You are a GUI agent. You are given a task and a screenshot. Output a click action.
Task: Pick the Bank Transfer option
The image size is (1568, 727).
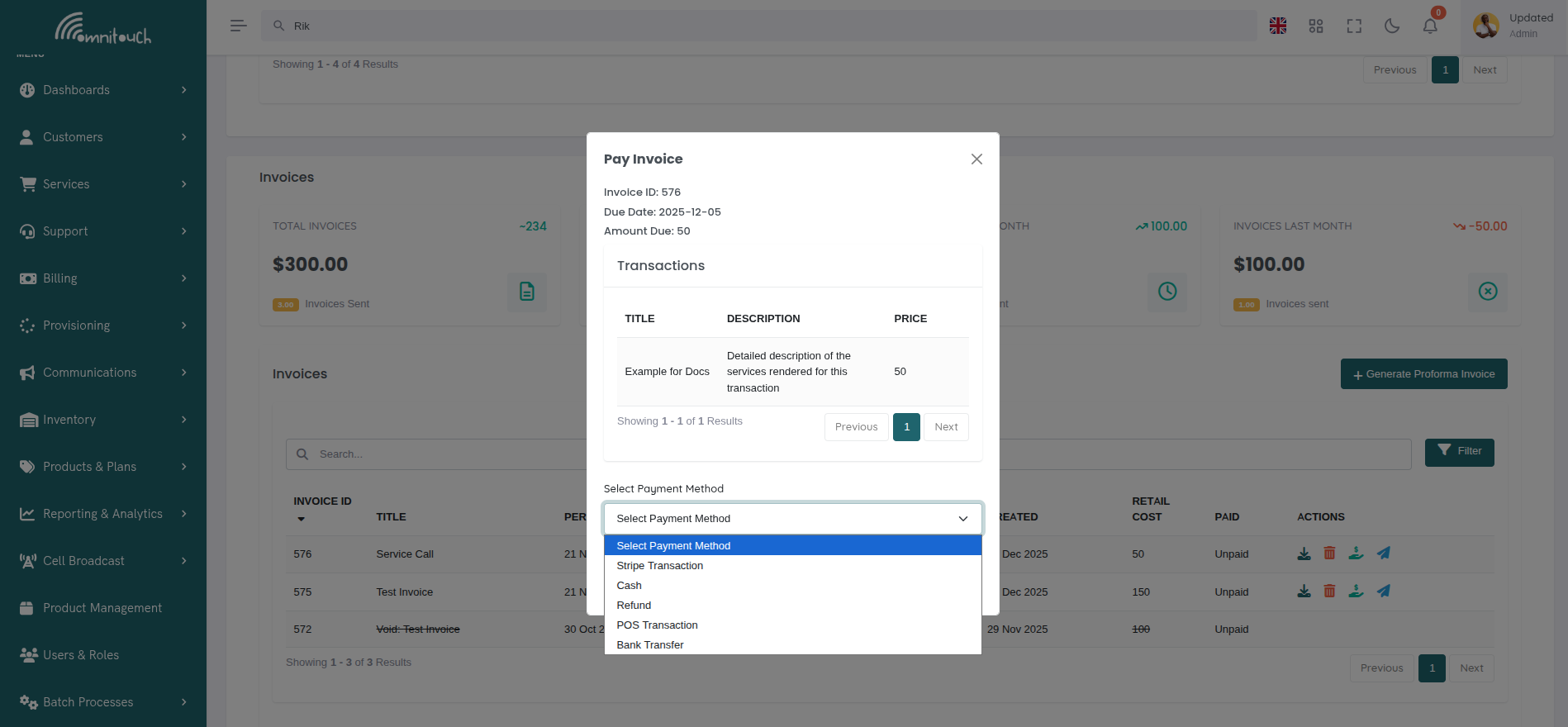649,645
